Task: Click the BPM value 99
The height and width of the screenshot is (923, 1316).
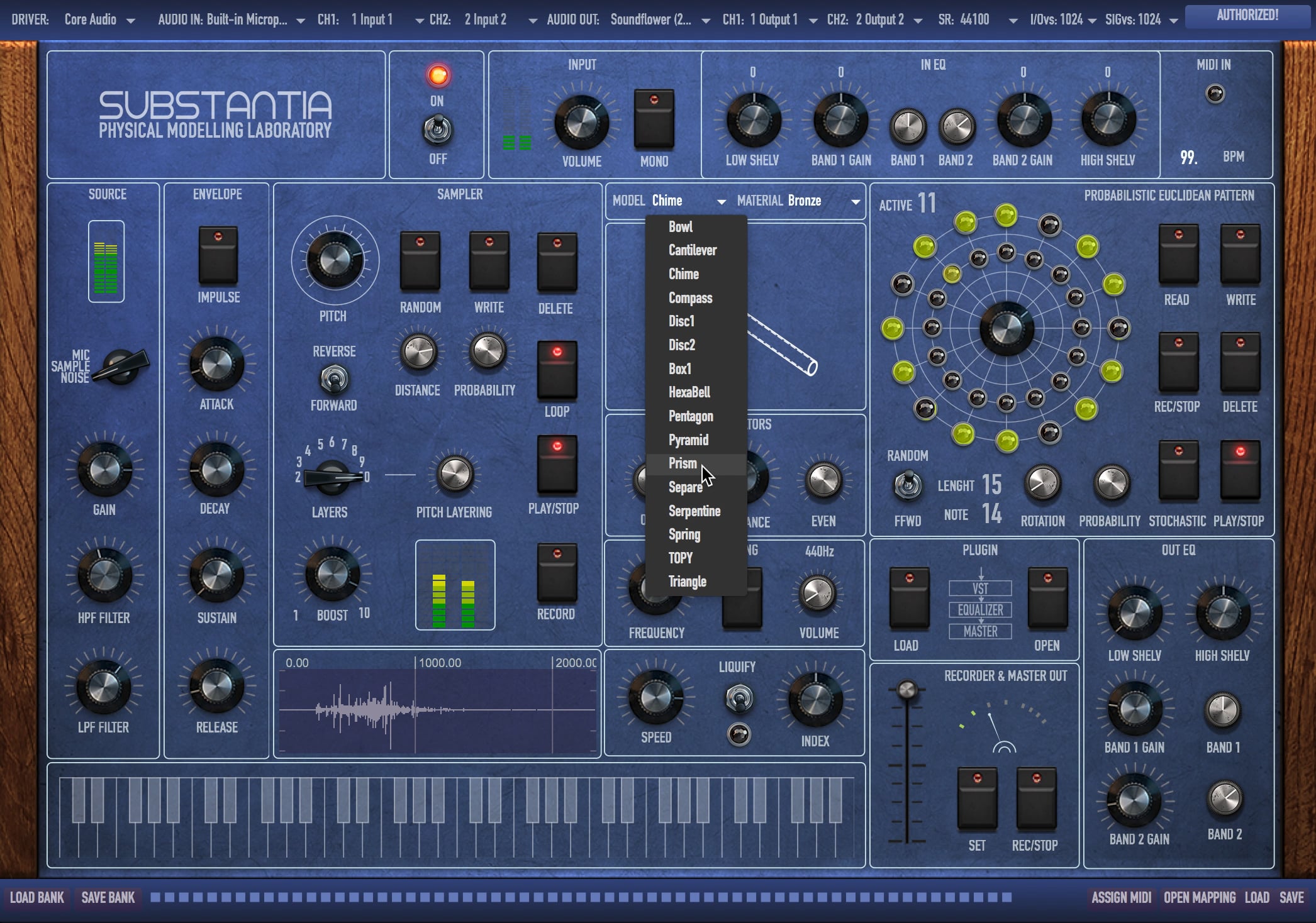Action: 1188,157
